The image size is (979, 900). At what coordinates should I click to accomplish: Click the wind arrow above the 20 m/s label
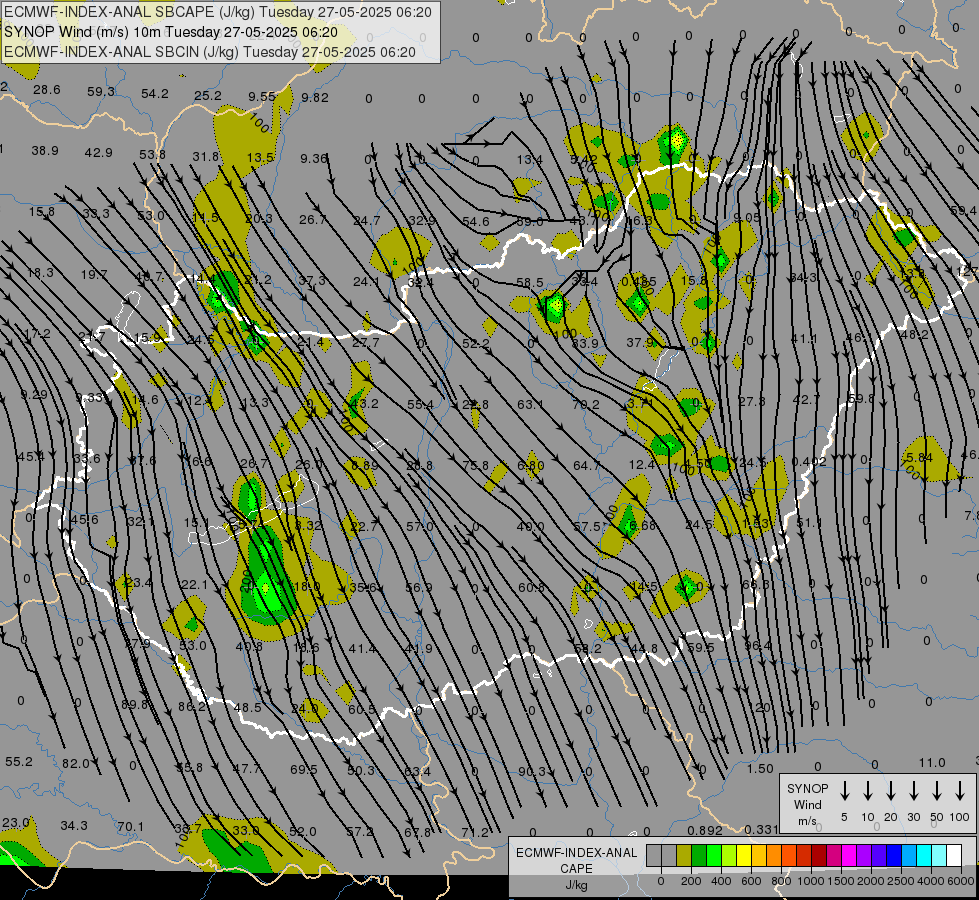tap(890, 791)
